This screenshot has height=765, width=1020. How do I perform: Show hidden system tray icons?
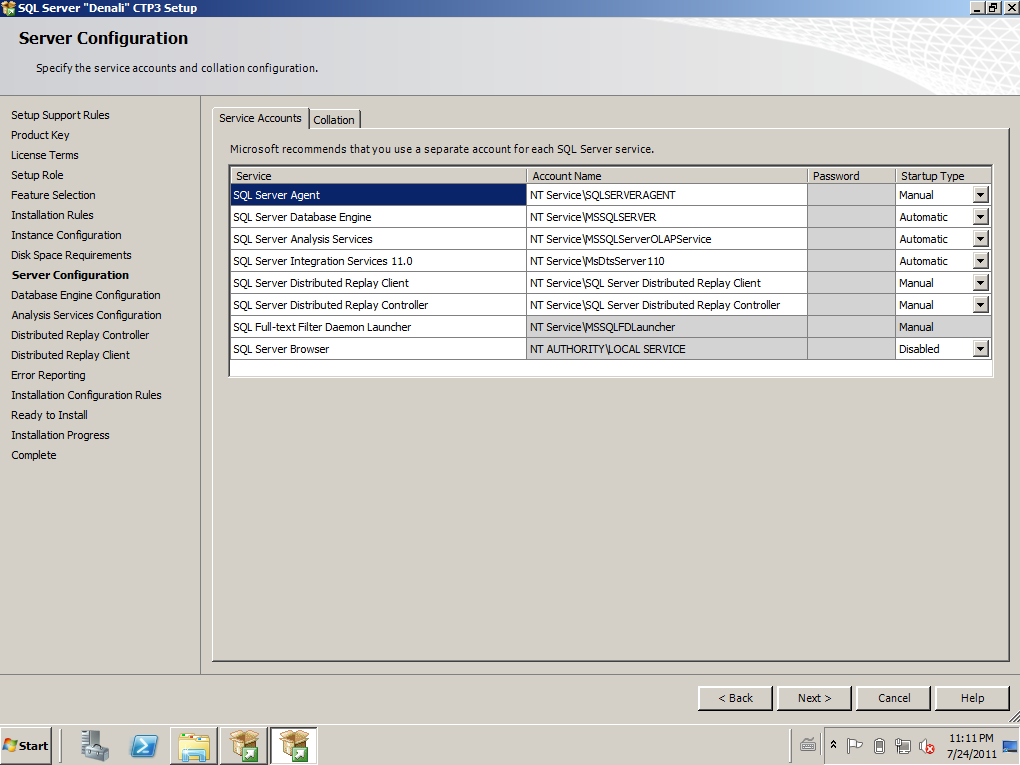pos(833,745)
